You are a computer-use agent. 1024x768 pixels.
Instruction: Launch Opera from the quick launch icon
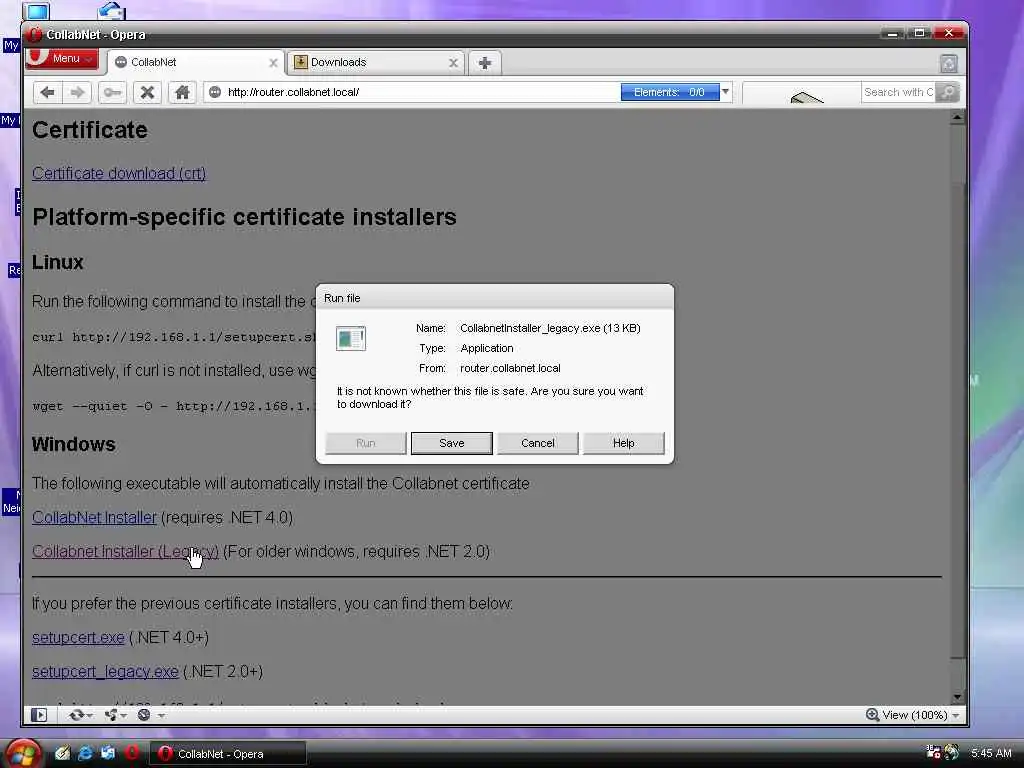(131, 753)
